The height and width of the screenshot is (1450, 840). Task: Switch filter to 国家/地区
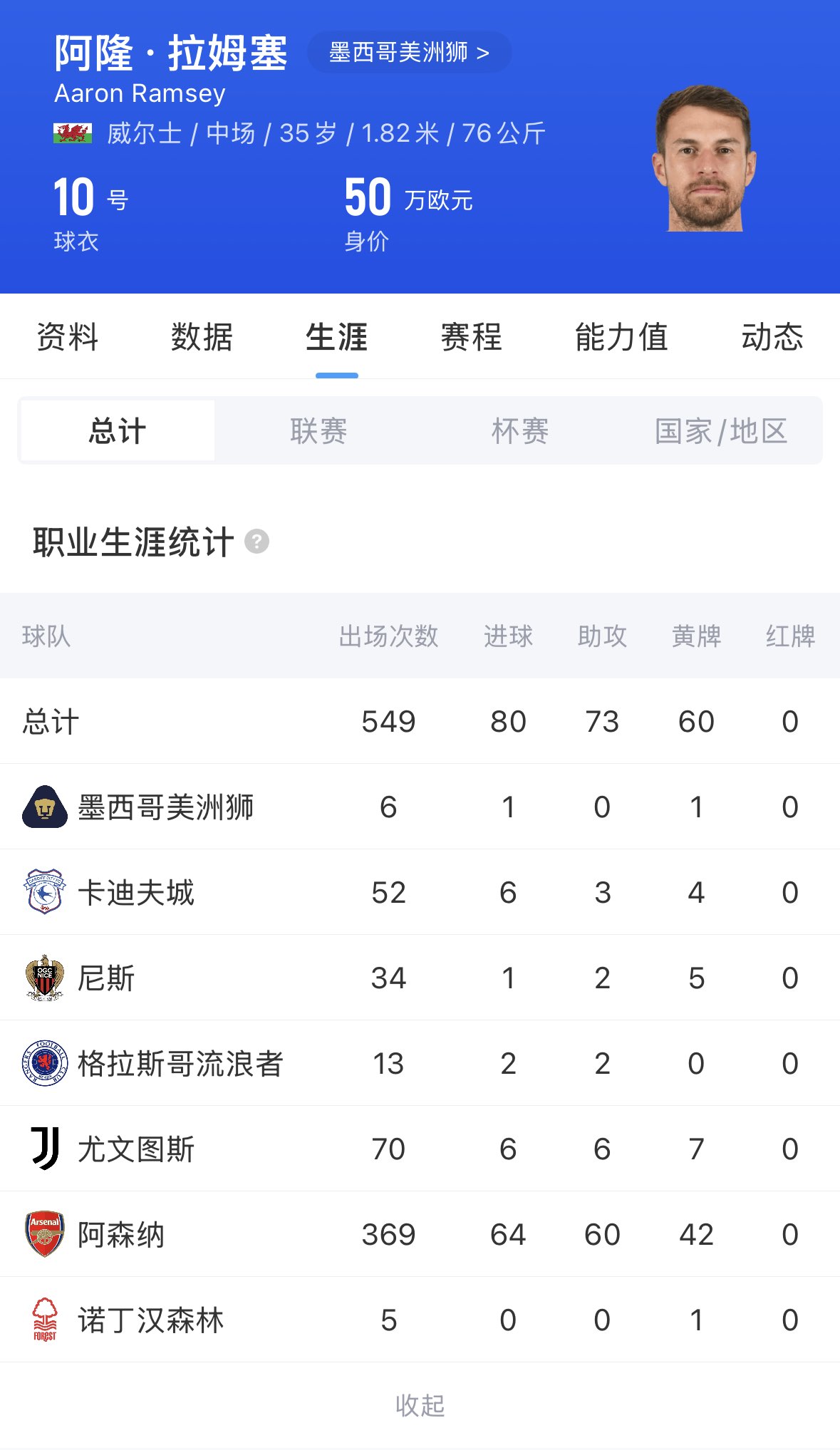[721, 431]
